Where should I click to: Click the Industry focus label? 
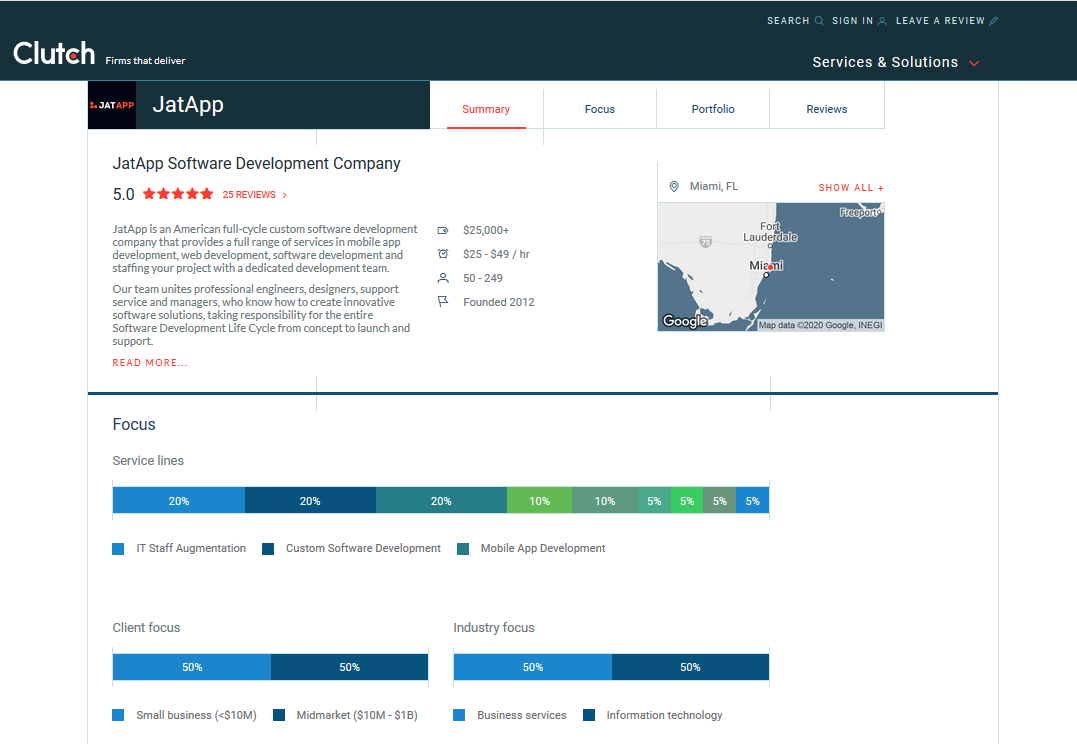coord(494,627)
